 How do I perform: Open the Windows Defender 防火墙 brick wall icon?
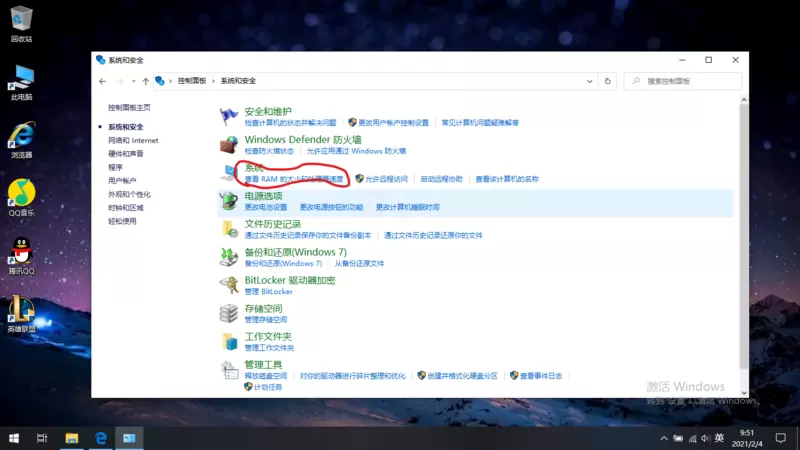[229, 144]
